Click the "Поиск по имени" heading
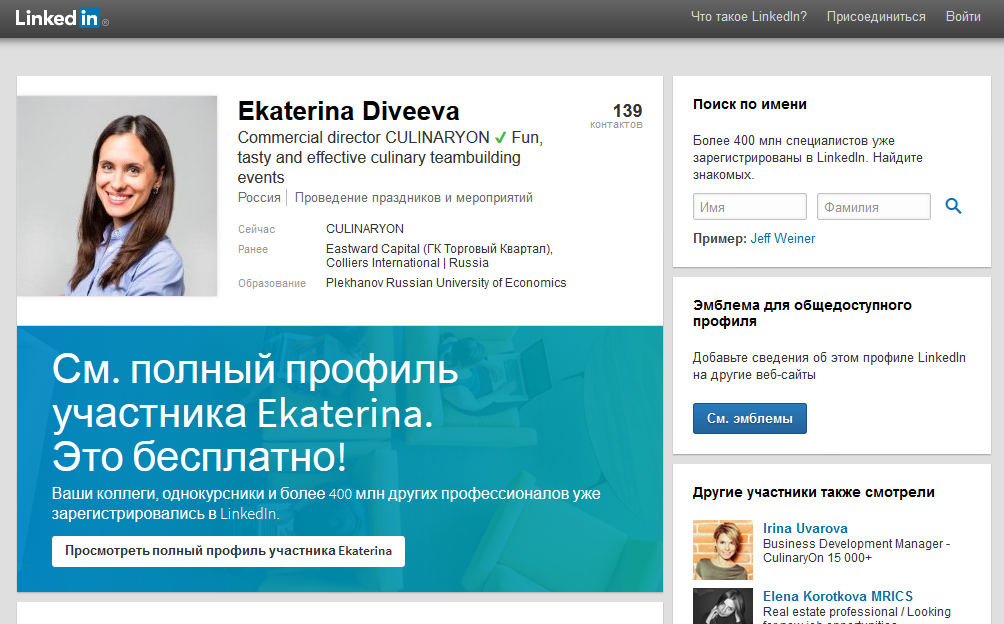1004x624 pixels. tap(749, 104)
